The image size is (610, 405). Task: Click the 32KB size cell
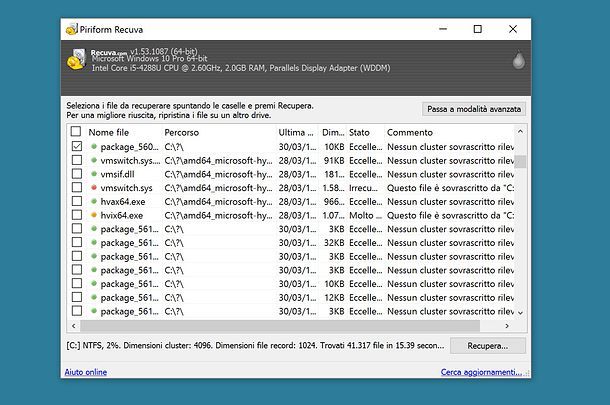tap(334, 243)
